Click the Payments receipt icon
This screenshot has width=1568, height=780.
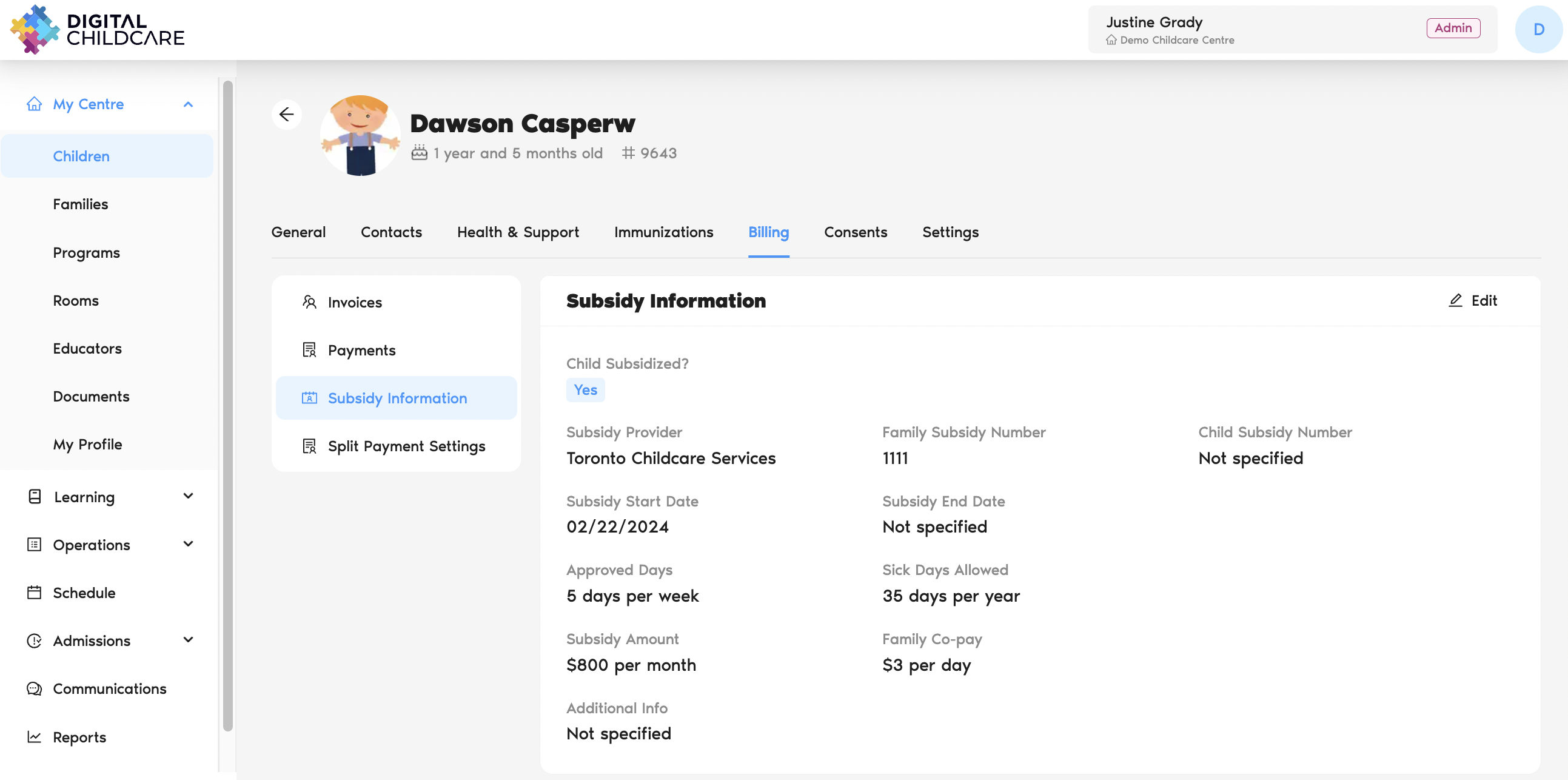309,350
